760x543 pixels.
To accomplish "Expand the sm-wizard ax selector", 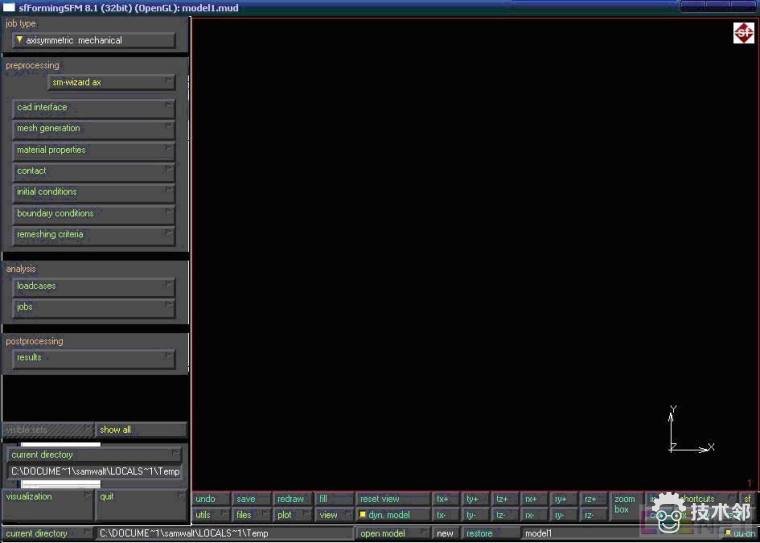I will pos(111,83).
